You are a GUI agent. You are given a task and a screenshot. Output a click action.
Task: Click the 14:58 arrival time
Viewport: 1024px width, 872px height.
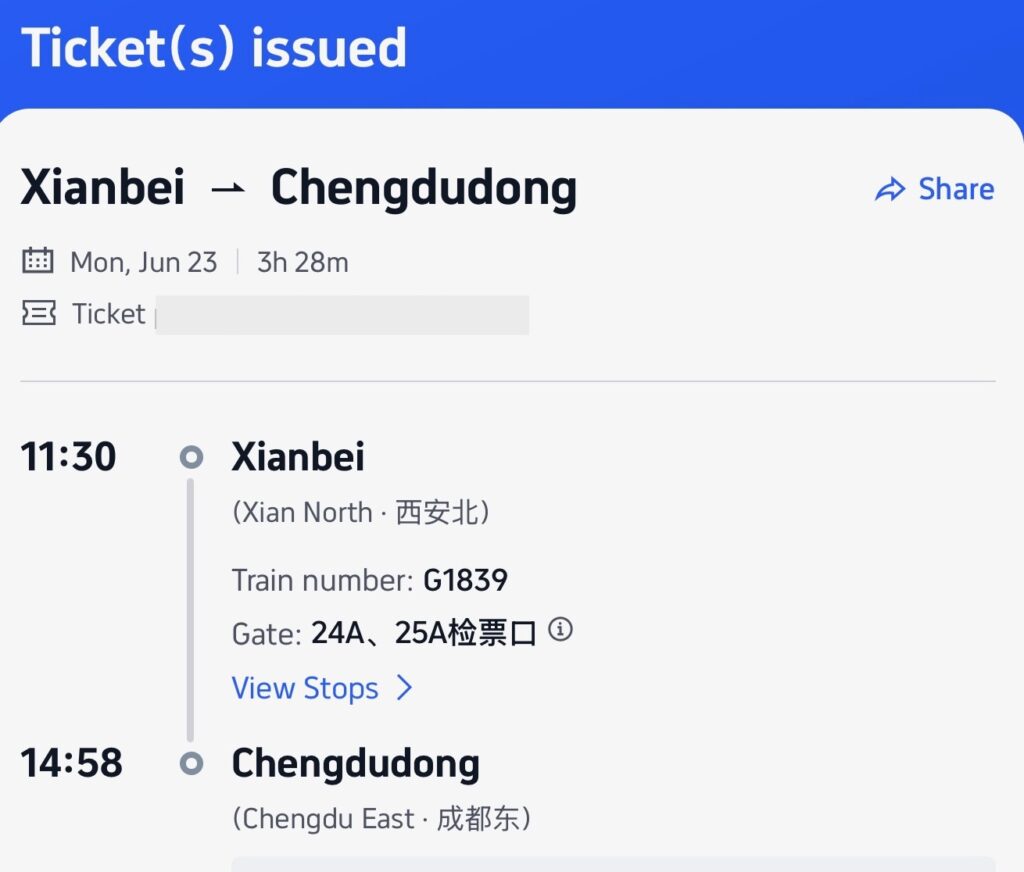(71, 763)
